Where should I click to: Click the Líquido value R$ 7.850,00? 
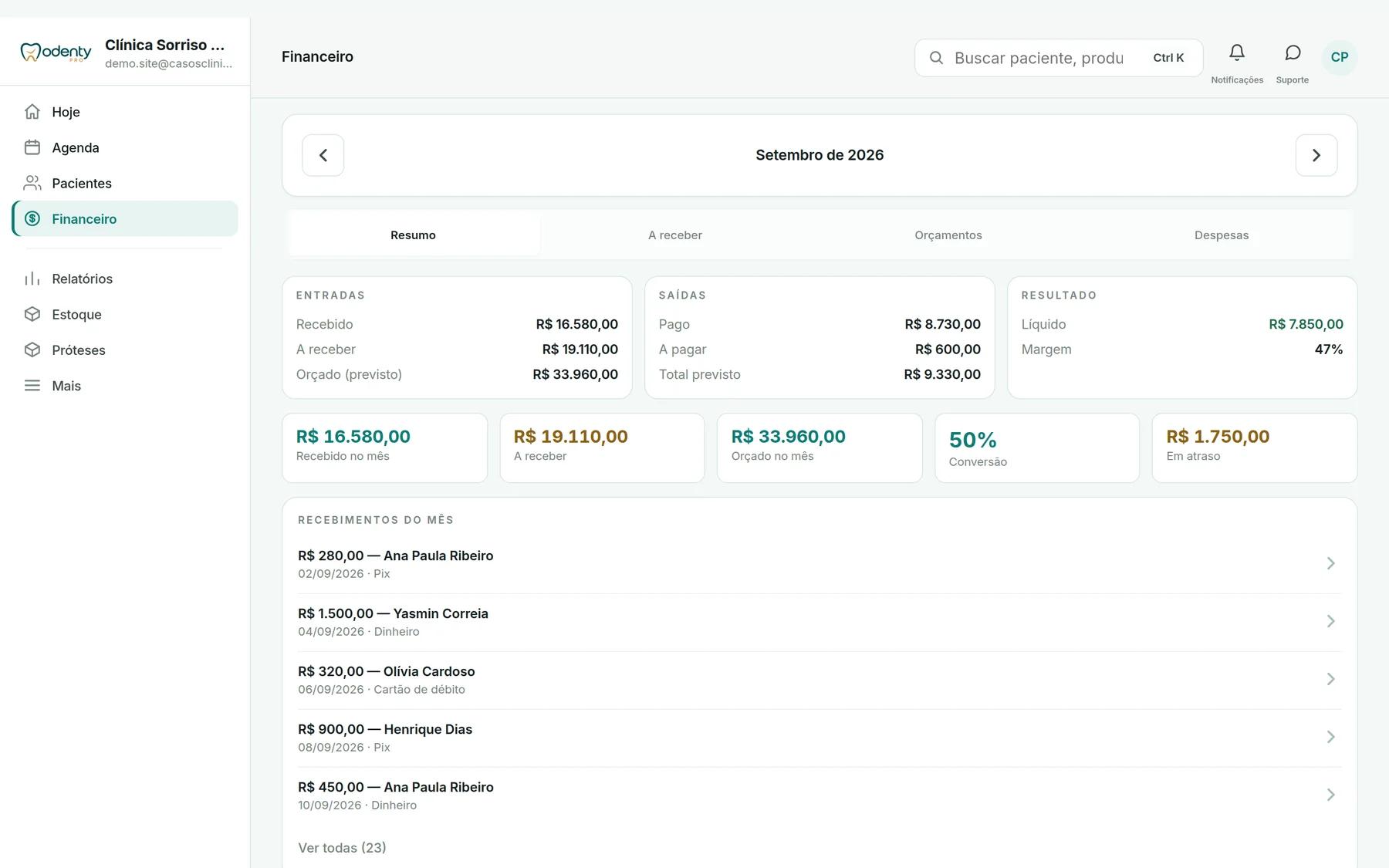tap(1306, 325)
